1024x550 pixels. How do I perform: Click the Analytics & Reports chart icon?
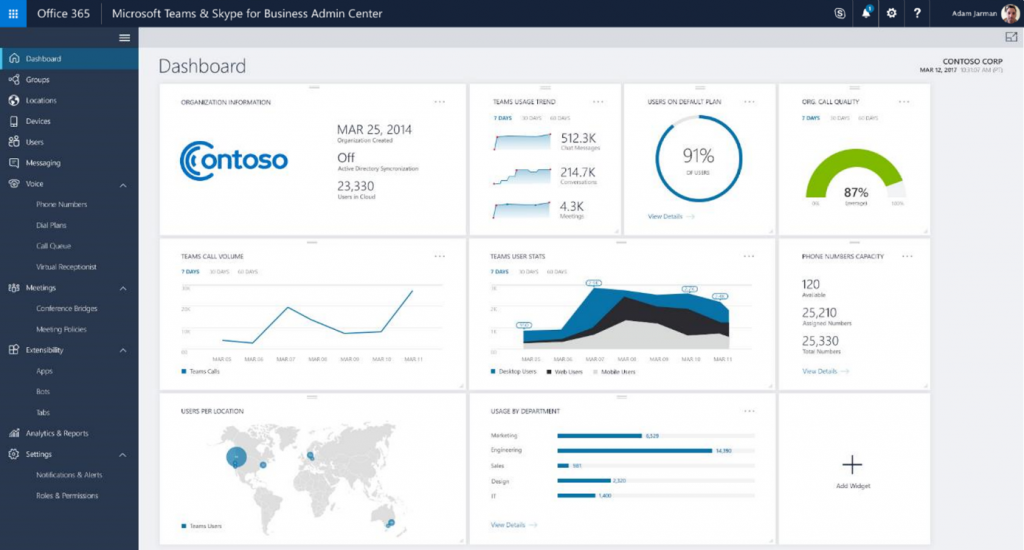pos(14,433)
